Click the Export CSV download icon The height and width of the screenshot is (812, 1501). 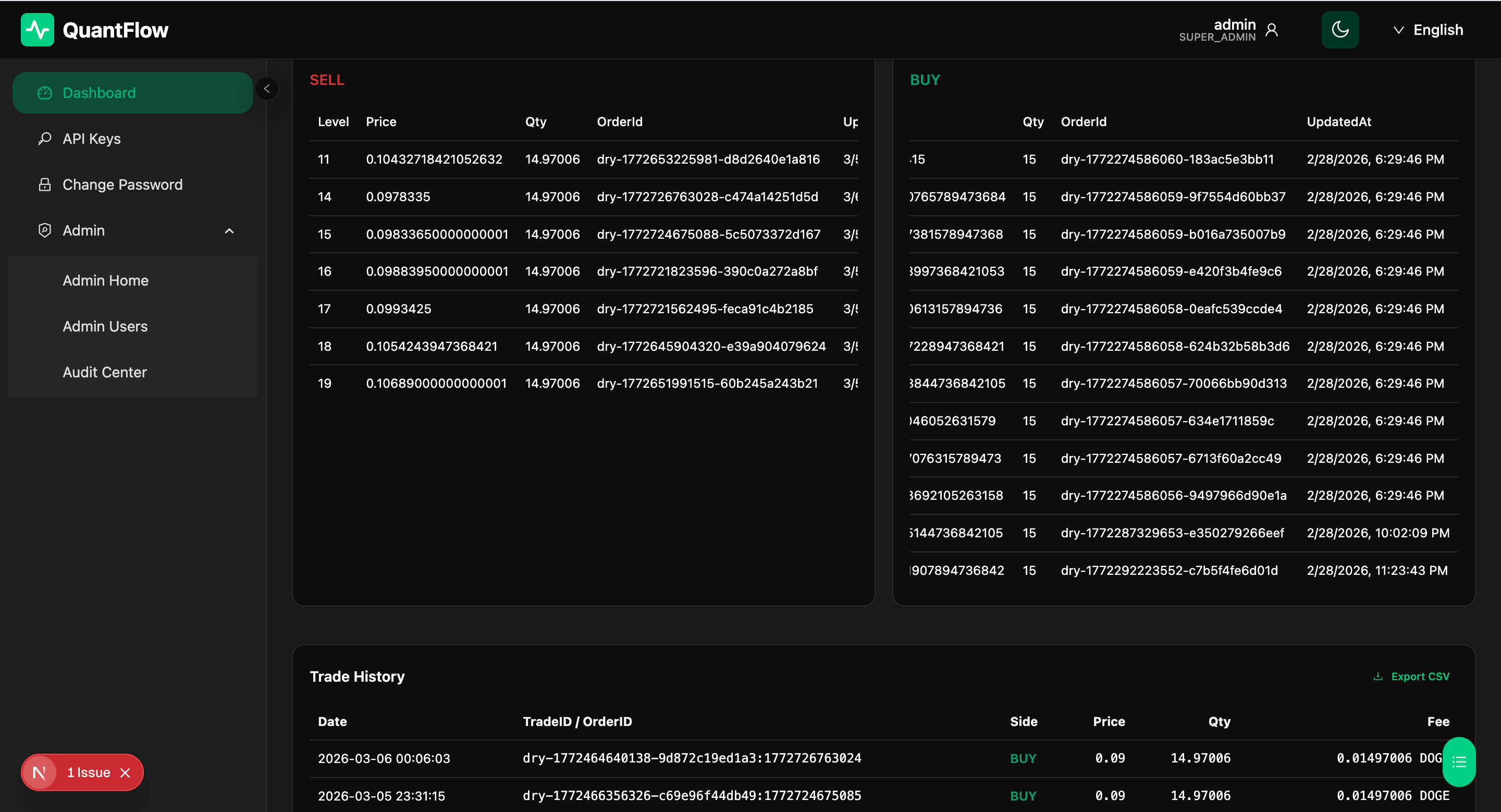pos(1377,676)
